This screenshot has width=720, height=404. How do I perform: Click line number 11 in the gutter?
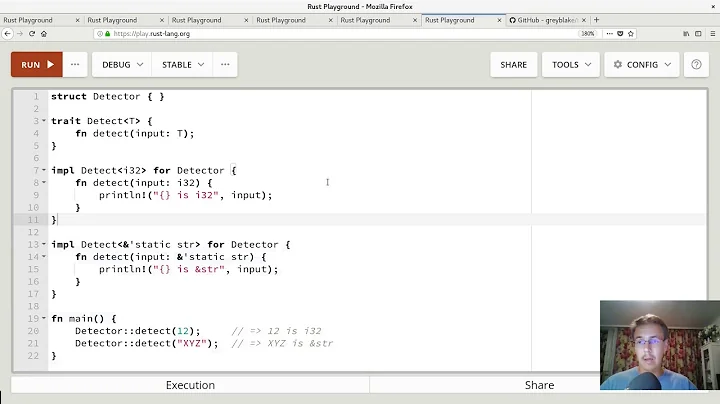click(x=33, y=220)
